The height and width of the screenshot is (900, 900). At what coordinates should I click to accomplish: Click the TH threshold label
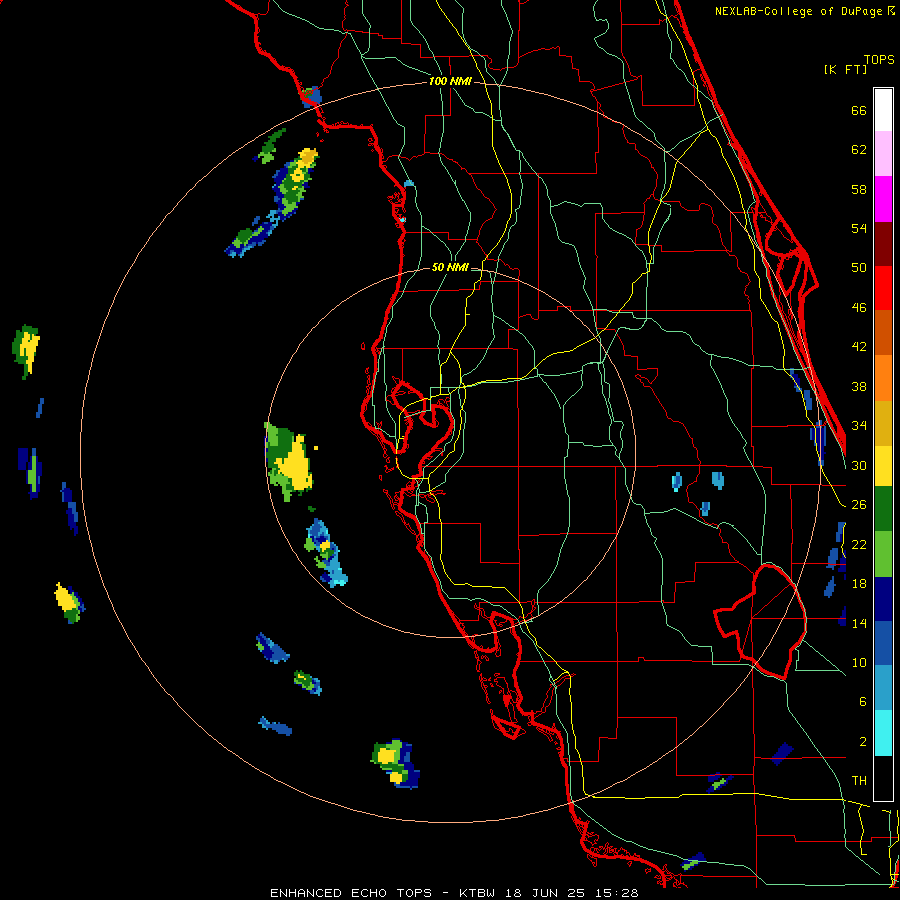[x=859, y=780]
